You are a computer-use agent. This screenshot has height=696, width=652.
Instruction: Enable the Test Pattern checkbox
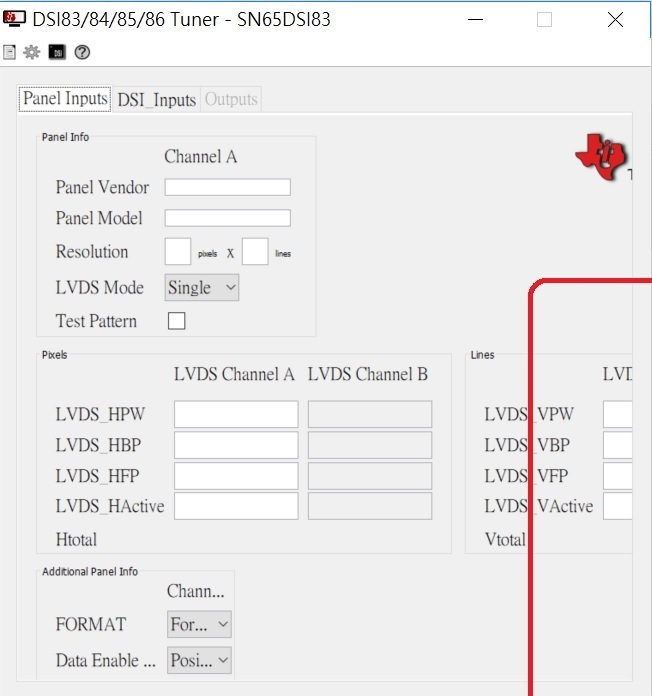(x=176, y=320)
